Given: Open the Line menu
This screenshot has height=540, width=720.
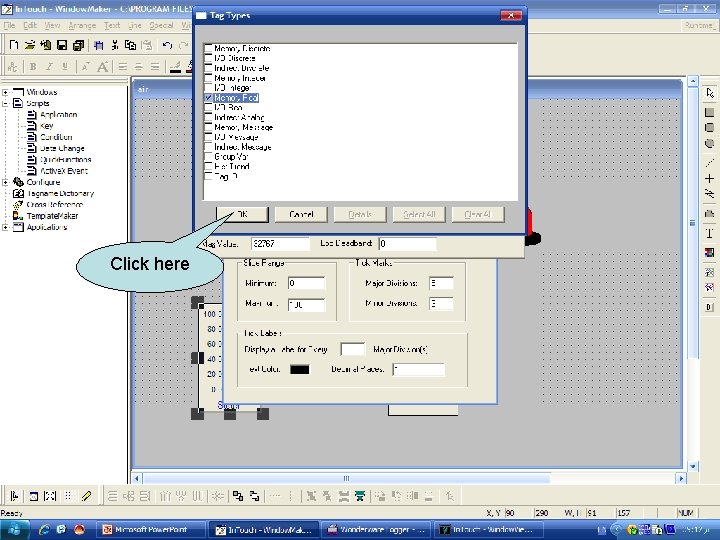Looking at the screenshot, I should pos(135,25).
